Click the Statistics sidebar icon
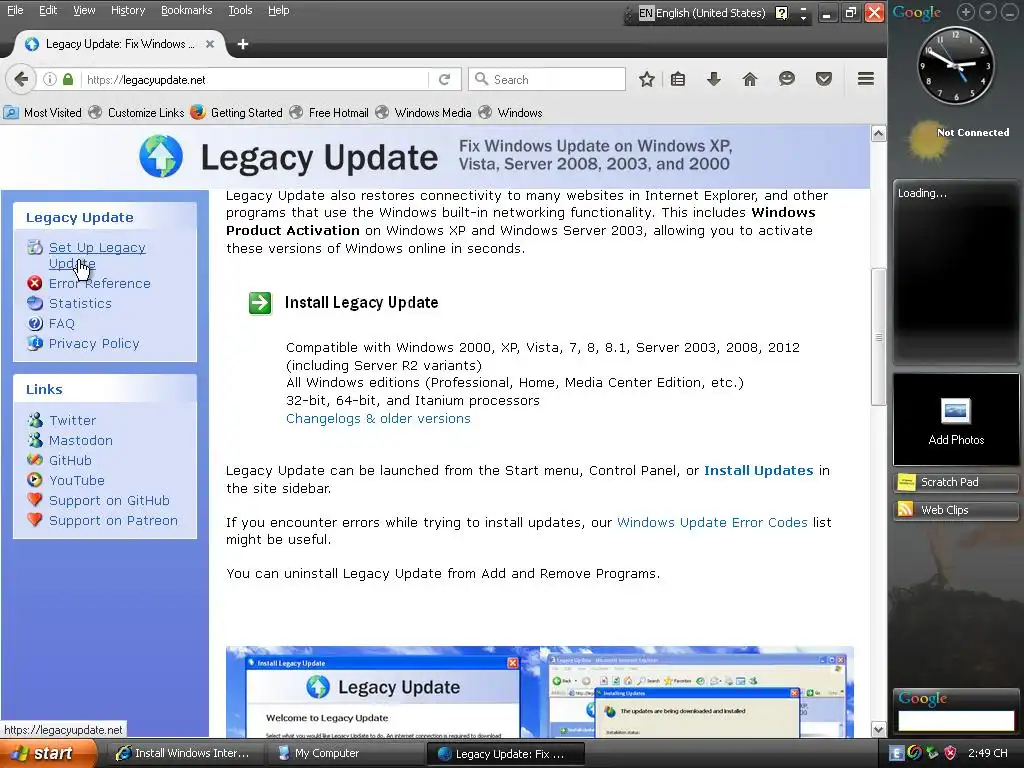1024x768 pixels. (x=35, y=303)
